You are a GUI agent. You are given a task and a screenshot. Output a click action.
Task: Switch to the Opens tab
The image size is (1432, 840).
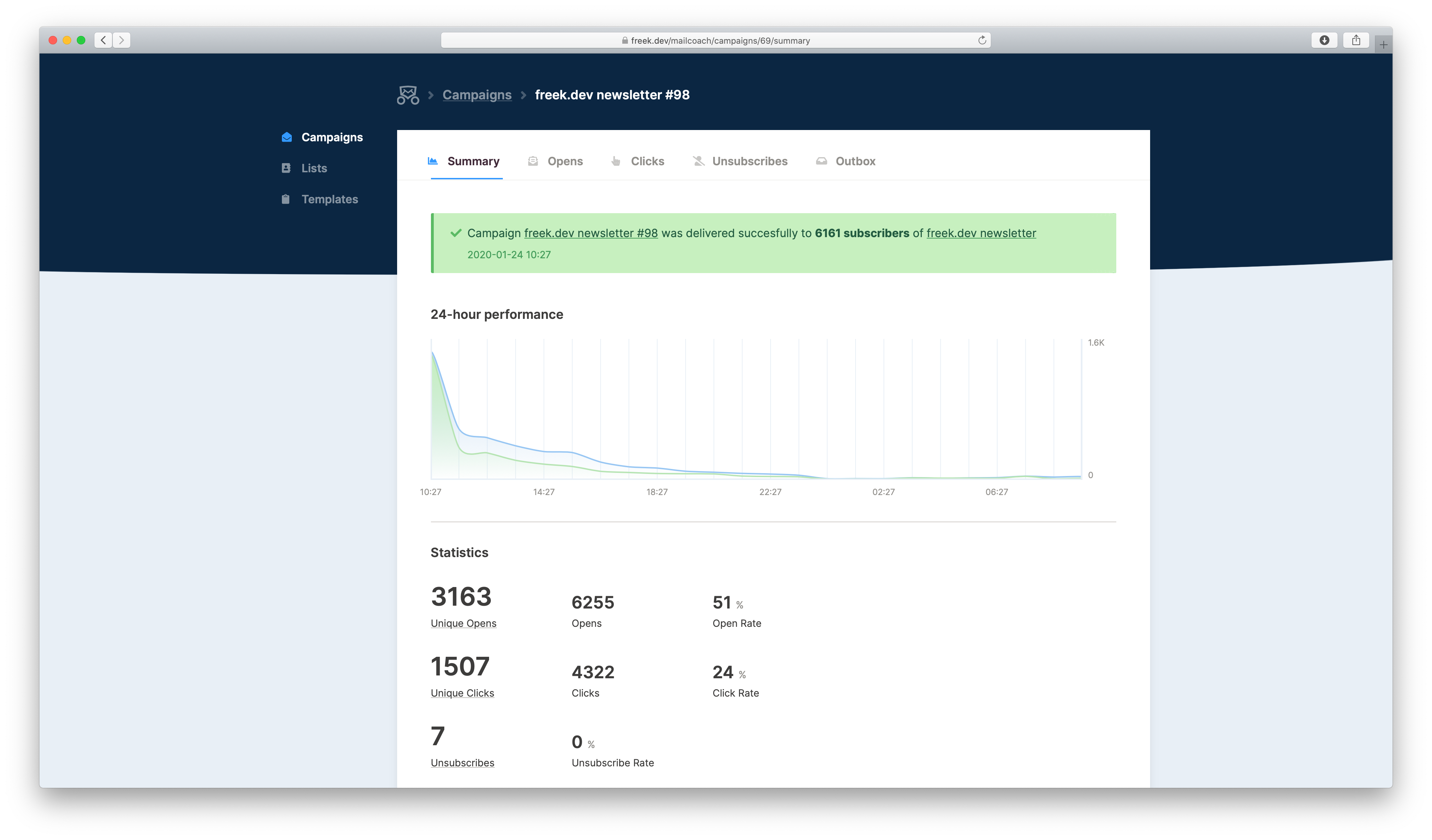pyautogui.click(x=555, y=161)
